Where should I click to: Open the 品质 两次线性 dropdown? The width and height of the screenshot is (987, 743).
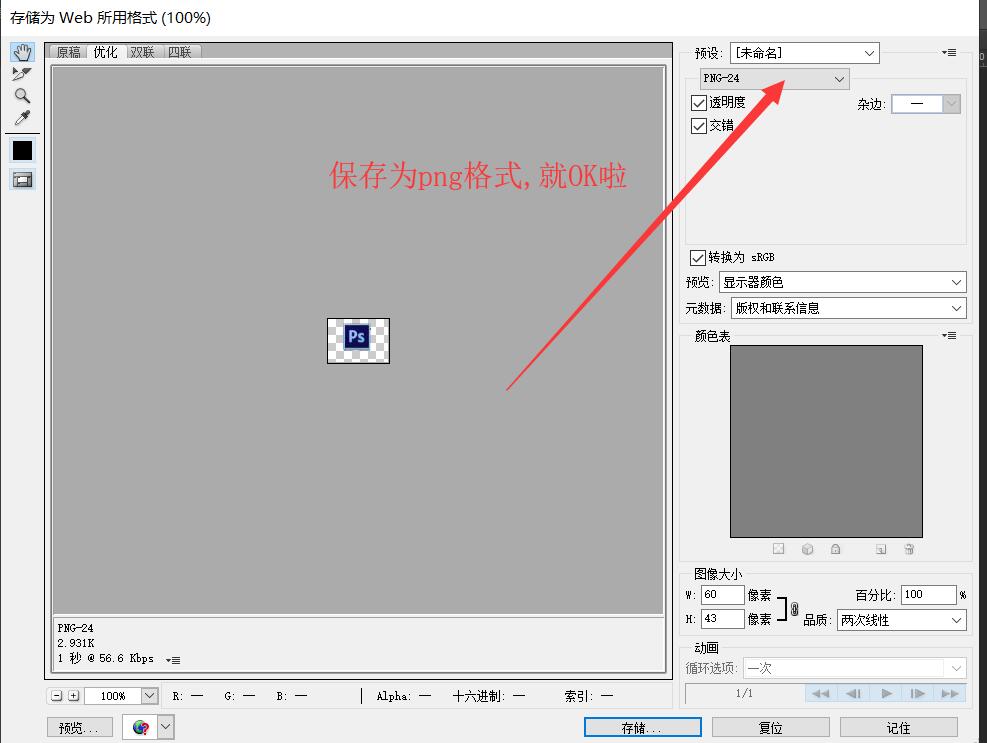coord(901,620)
